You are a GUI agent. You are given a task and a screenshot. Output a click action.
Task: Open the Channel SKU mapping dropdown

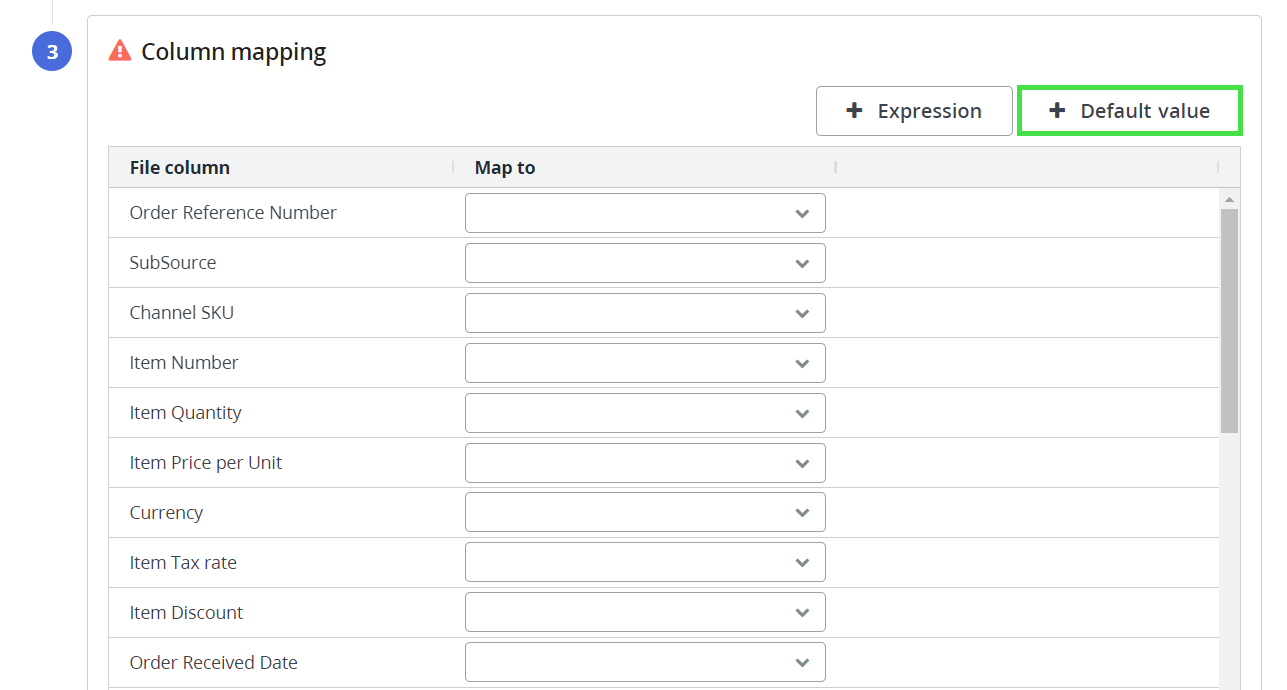pos(645,313)
